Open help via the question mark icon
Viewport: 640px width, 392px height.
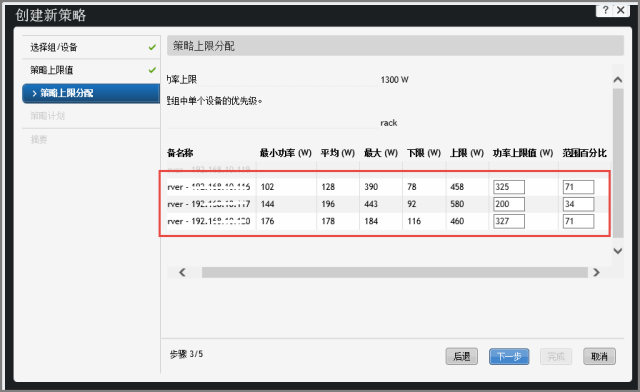[x=605, y=10]
